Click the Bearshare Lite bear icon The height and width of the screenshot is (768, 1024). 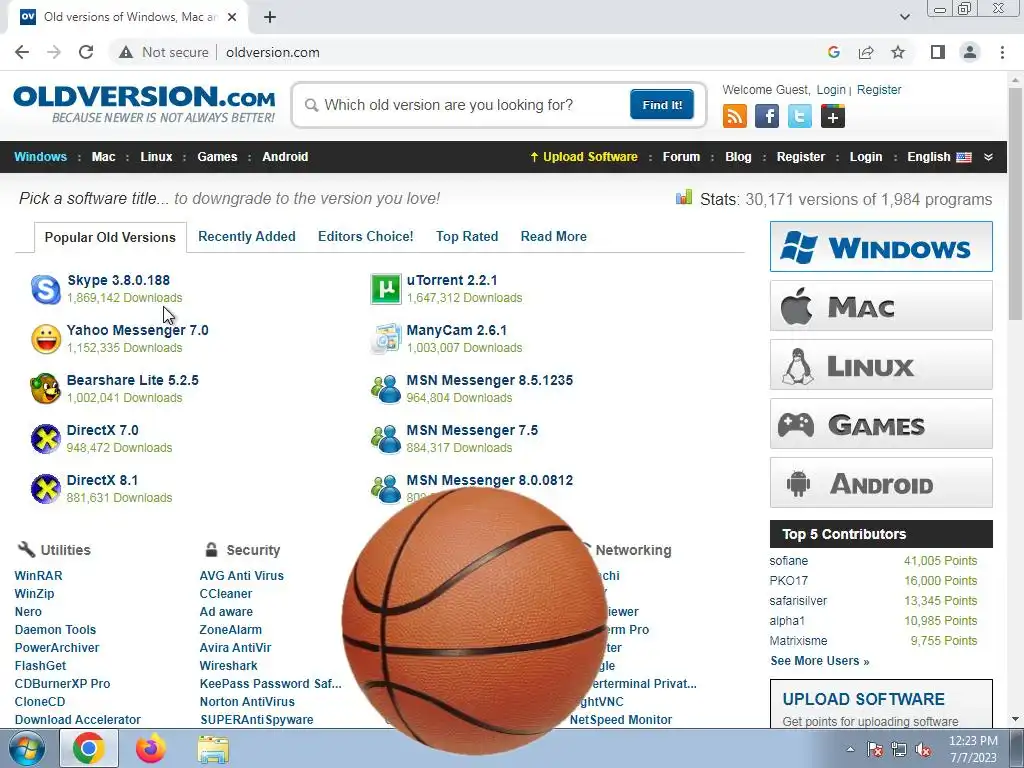pos(46,389)
